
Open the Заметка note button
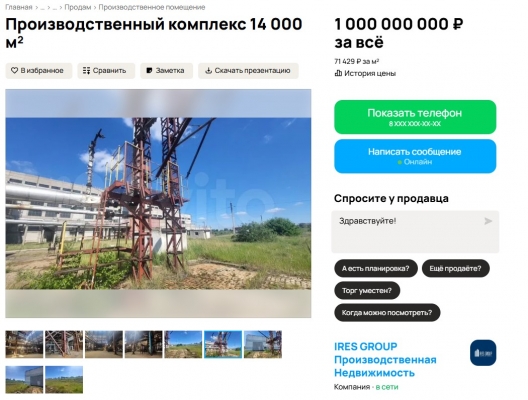point(166,71)
